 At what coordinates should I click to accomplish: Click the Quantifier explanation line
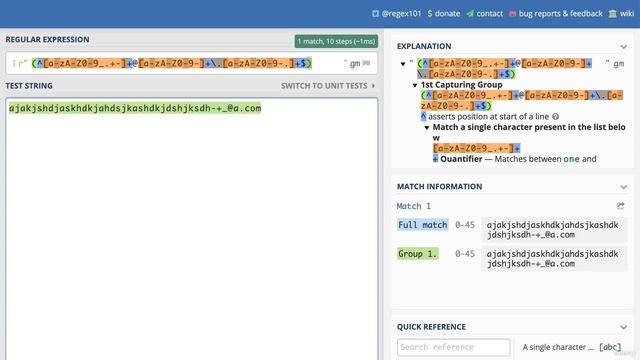point(514,159)
